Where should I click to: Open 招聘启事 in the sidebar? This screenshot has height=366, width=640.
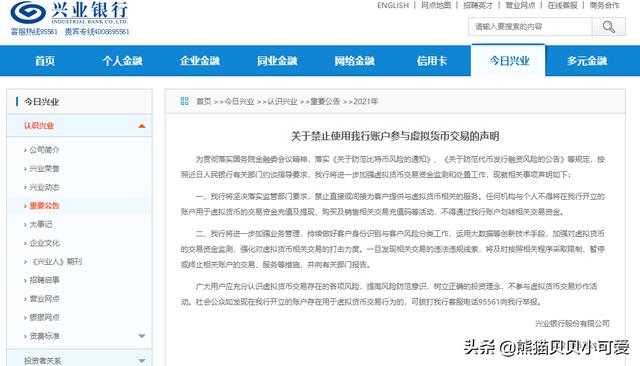pos(44,280)
